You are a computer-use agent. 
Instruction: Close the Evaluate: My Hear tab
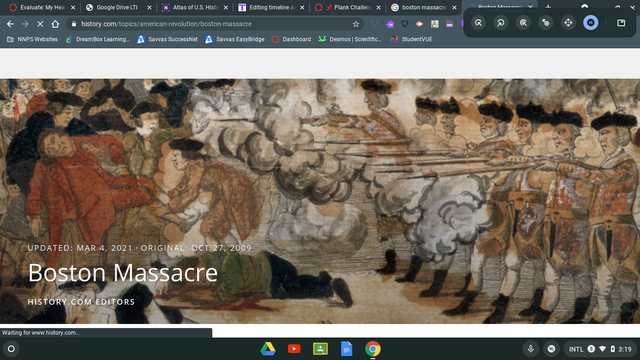(73, 7)
